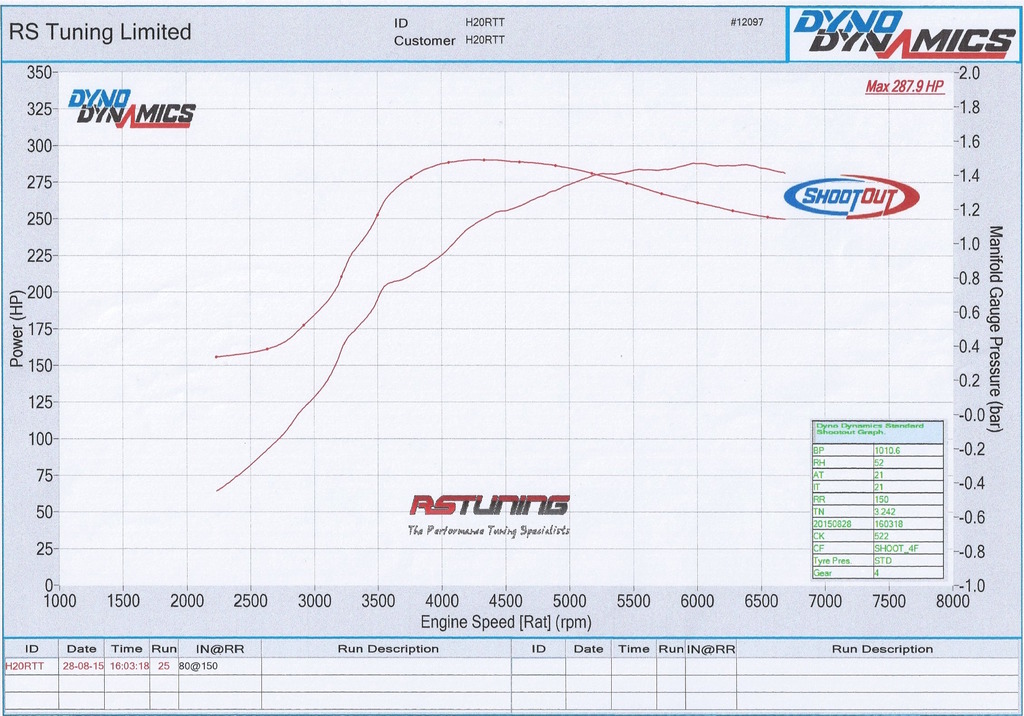This screenshot has height=716, width=1024.
Task: Click the RSTuning logo in the chart
Action: pos(489,505)
